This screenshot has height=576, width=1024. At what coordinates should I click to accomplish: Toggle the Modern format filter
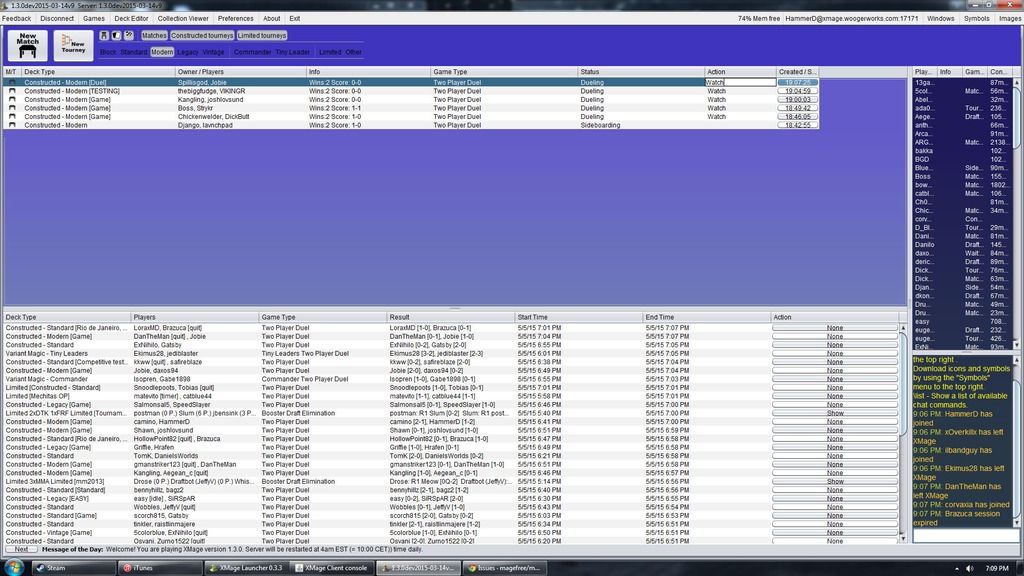pos(161,52)
